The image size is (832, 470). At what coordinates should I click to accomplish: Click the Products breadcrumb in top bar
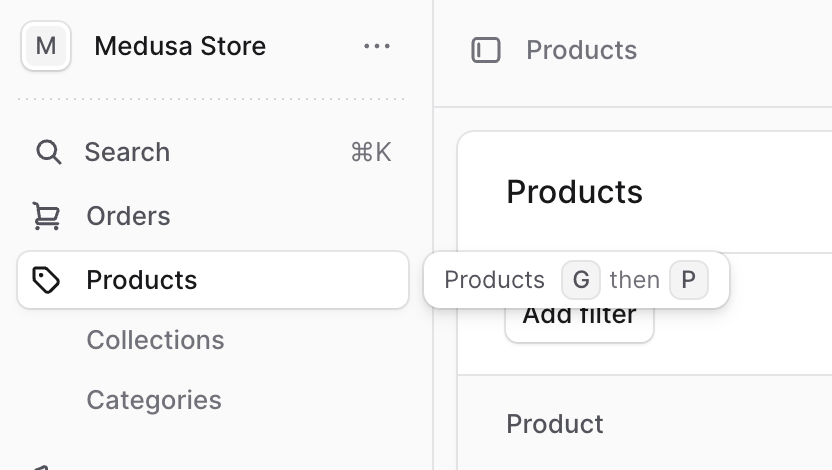[x=581, y=50]
